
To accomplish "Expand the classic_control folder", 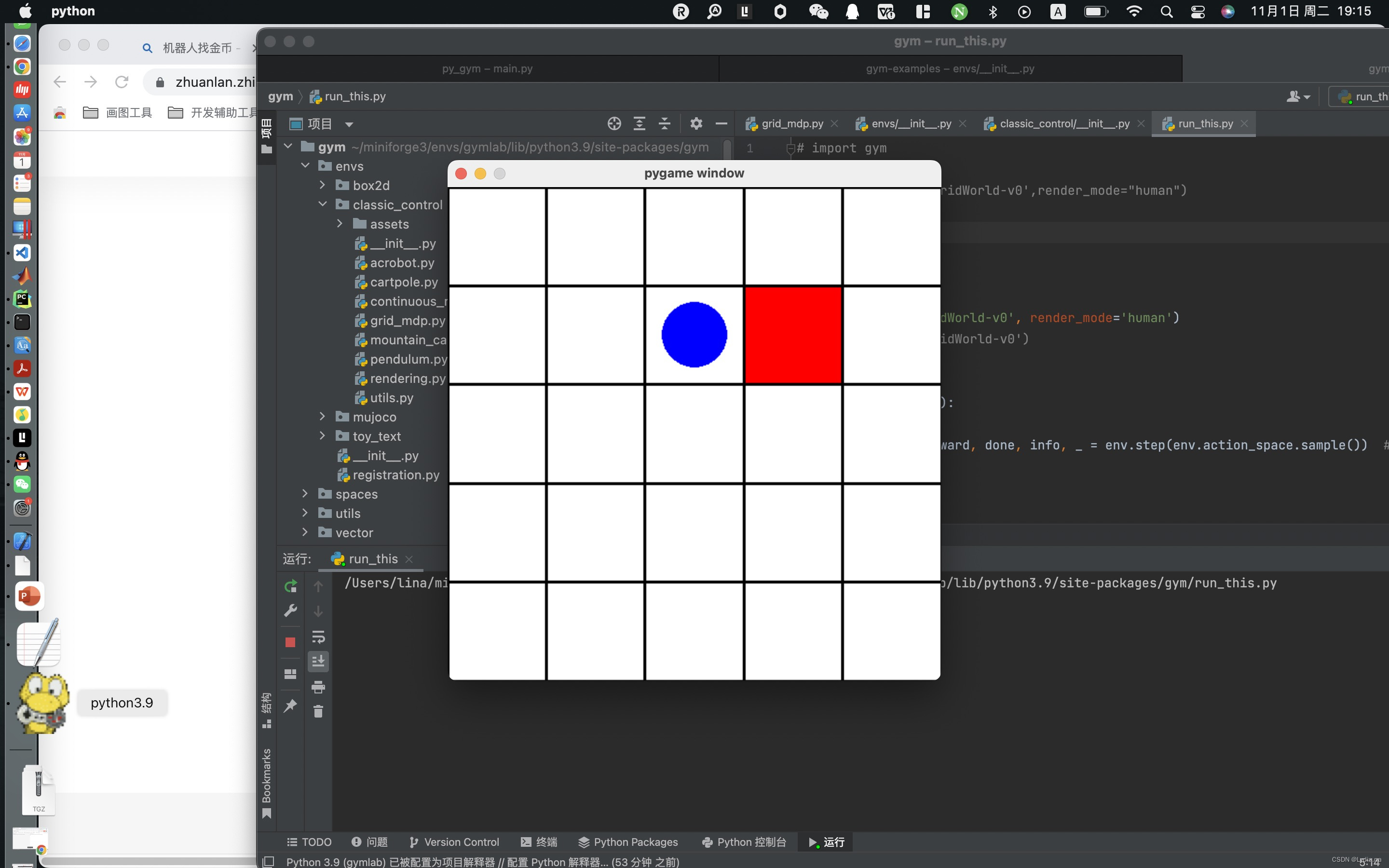I will tap(322, 204).
